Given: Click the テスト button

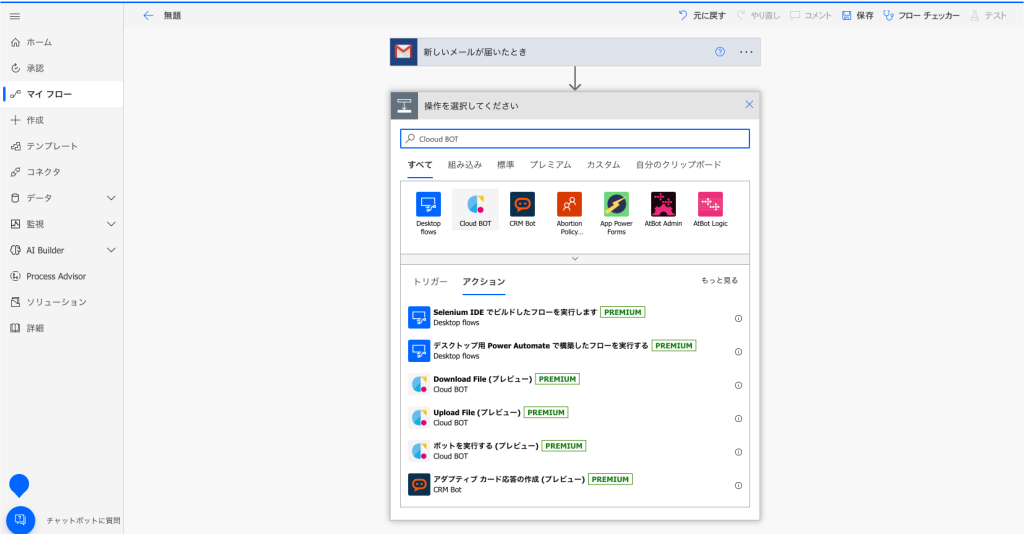Looking at the screenshot, I should coord(988,16).
